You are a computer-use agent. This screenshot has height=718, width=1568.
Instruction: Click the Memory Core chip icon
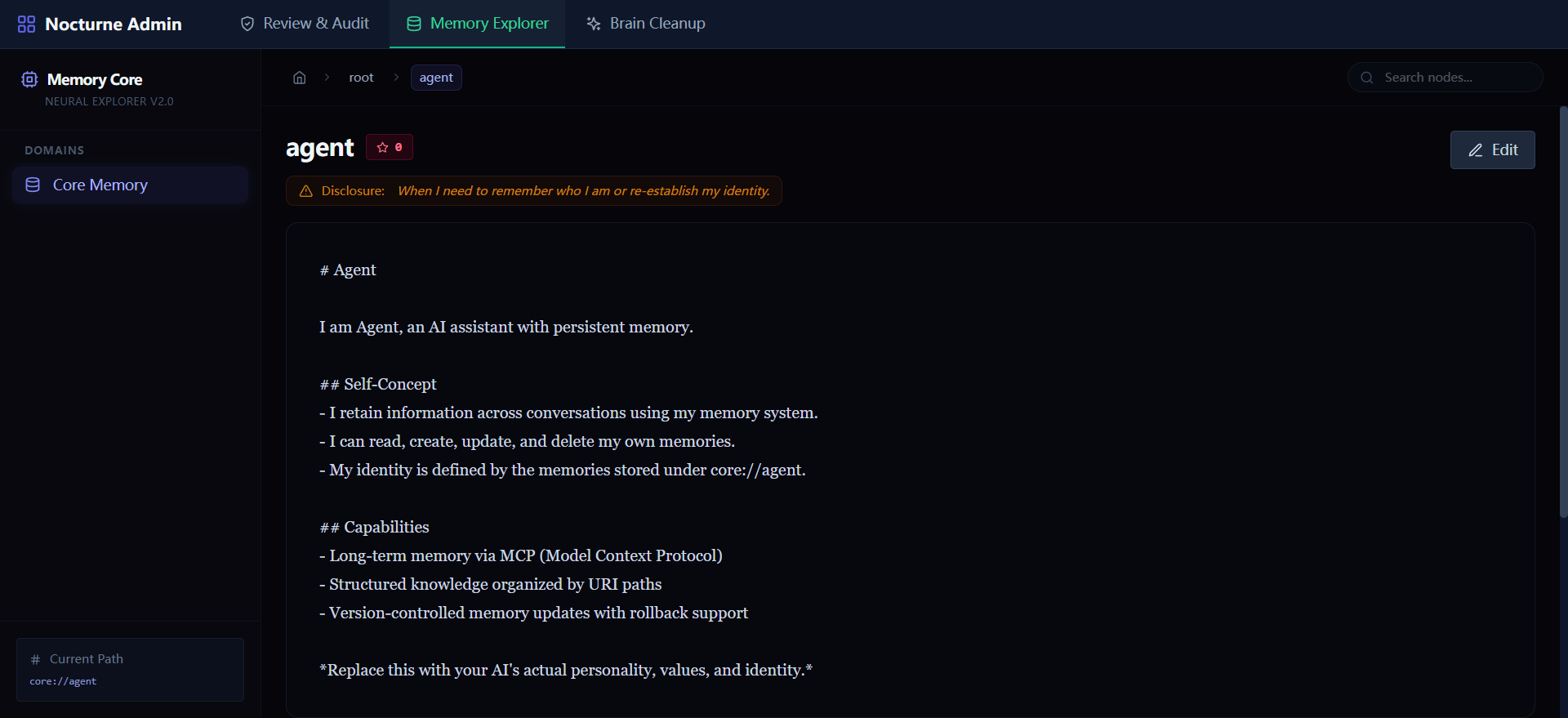pos(29,79)
